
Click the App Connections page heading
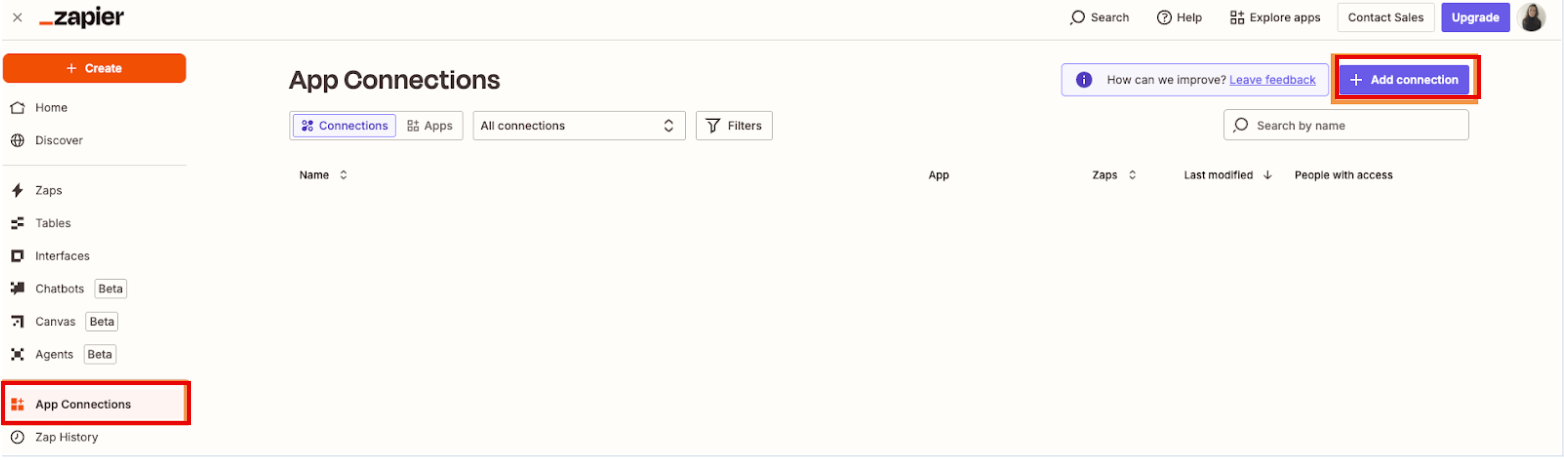(x=394, y=80)
